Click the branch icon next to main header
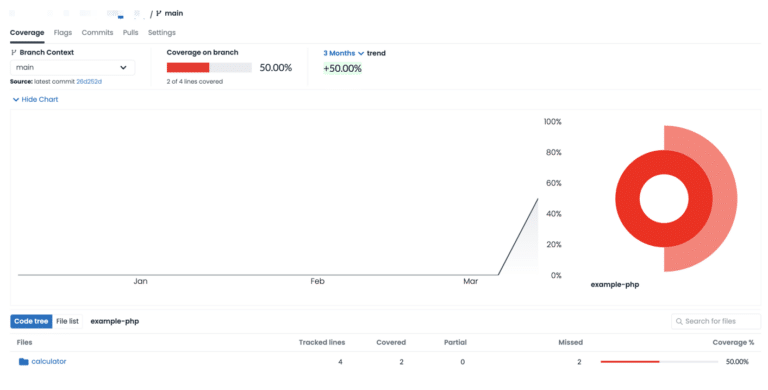 tap(159, 13)
